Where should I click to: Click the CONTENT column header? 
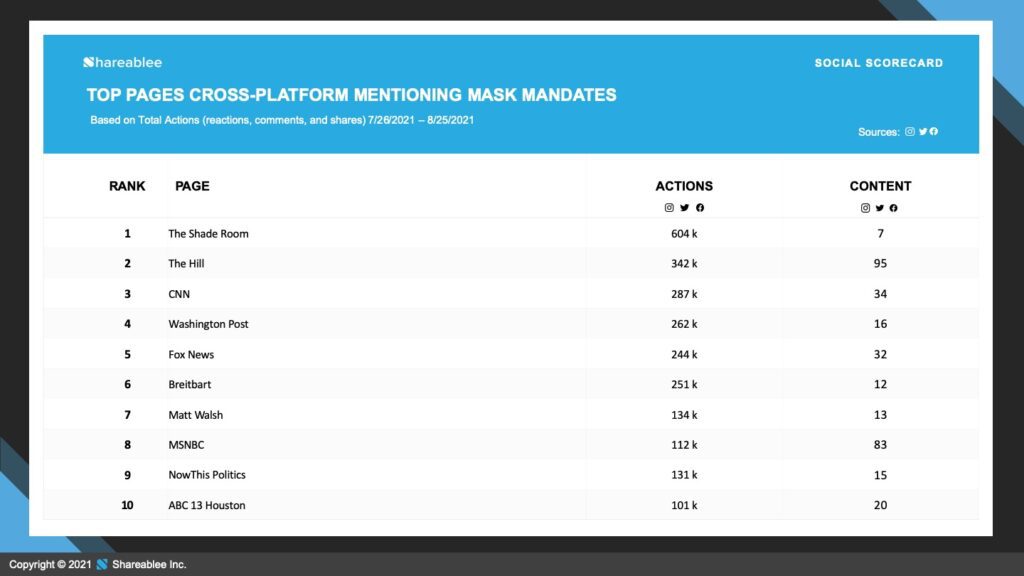point(880,186)
